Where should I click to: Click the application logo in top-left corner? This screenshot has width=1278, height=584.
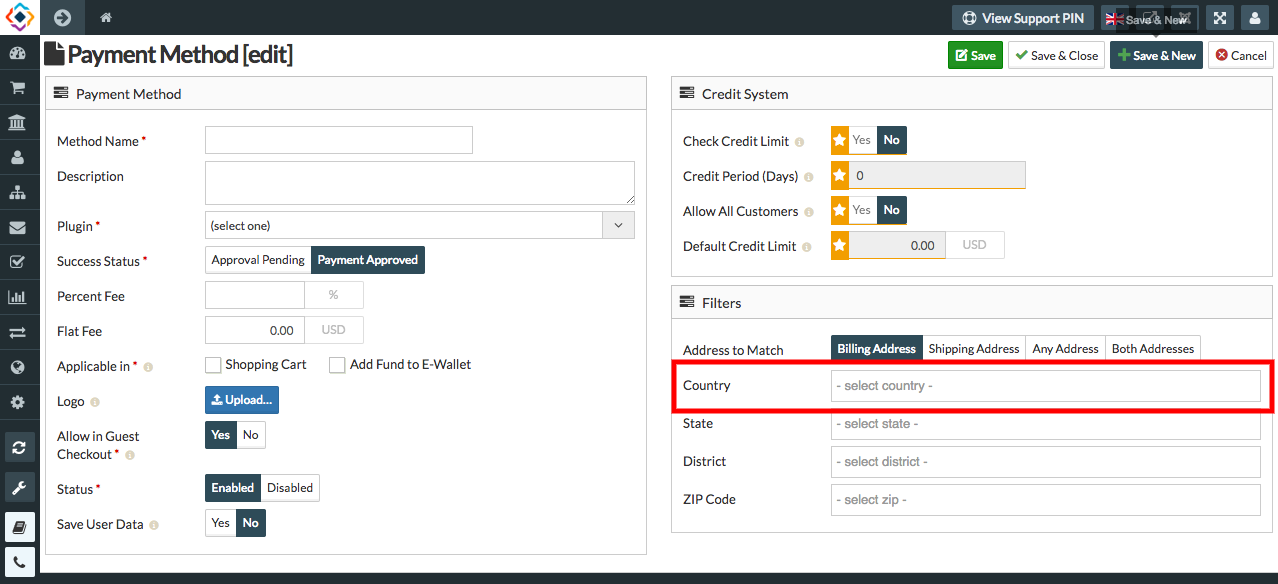19,17
